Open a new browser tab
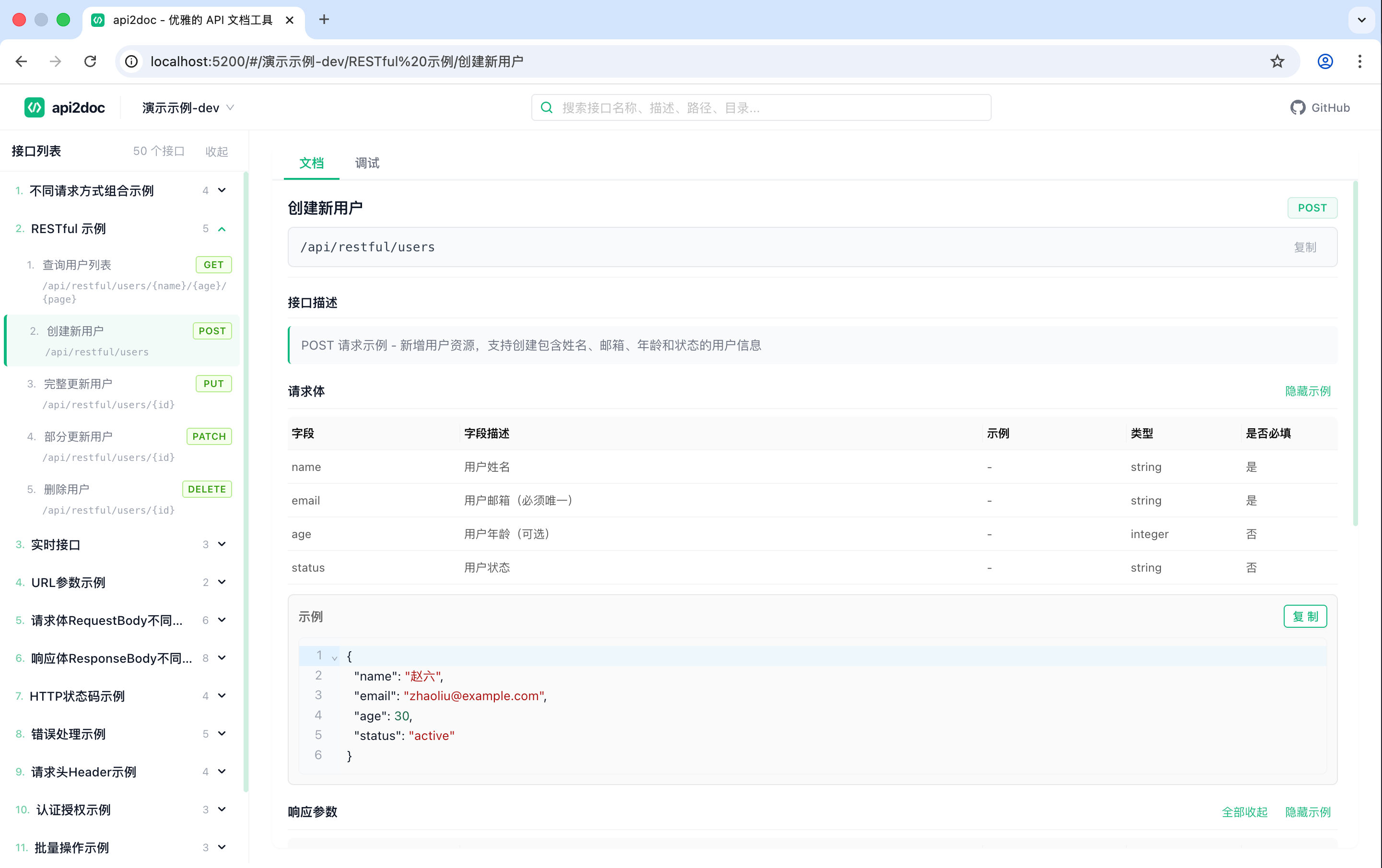Image resolution: width=1382 pixels, height=868 pixels. (324, 20)
